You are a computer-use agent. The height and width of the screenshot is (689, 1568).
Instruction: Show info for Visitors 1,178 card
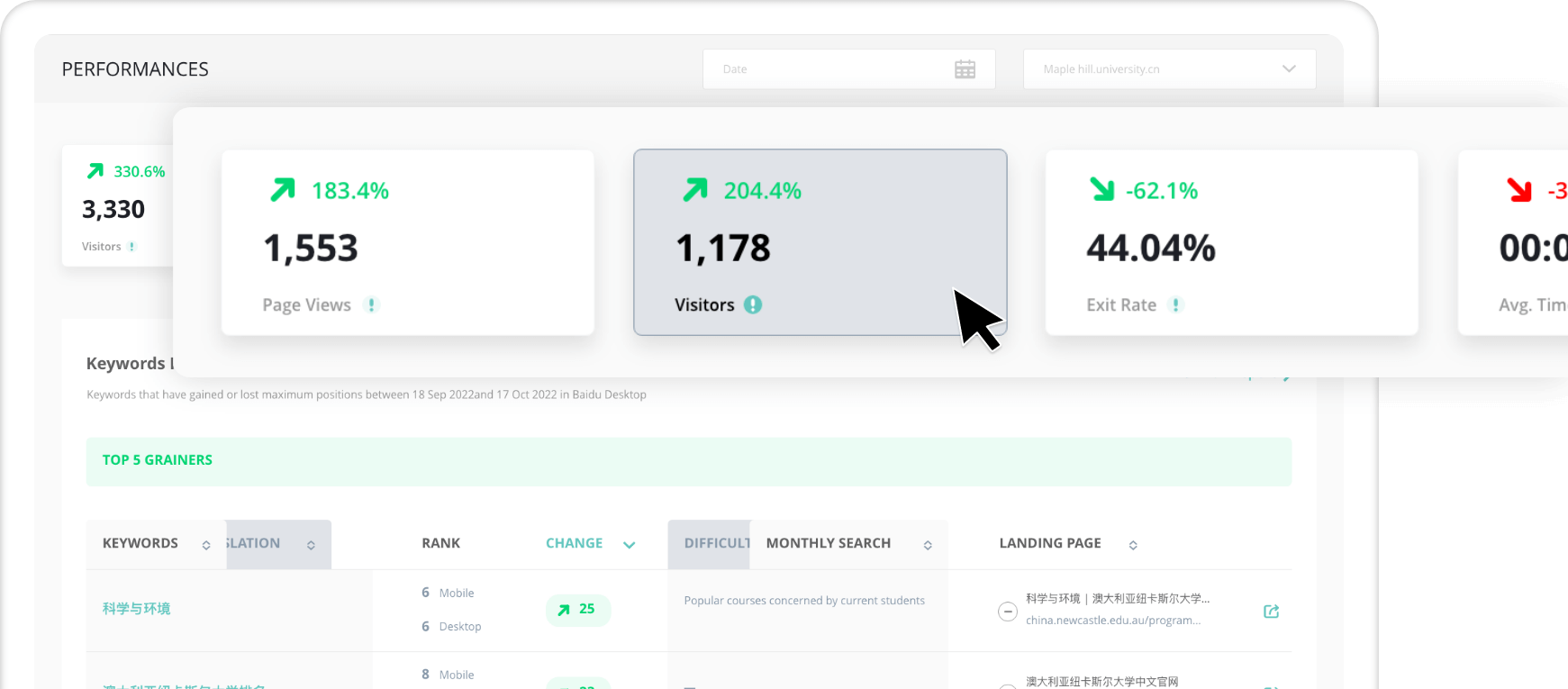(x=753, y=305)
